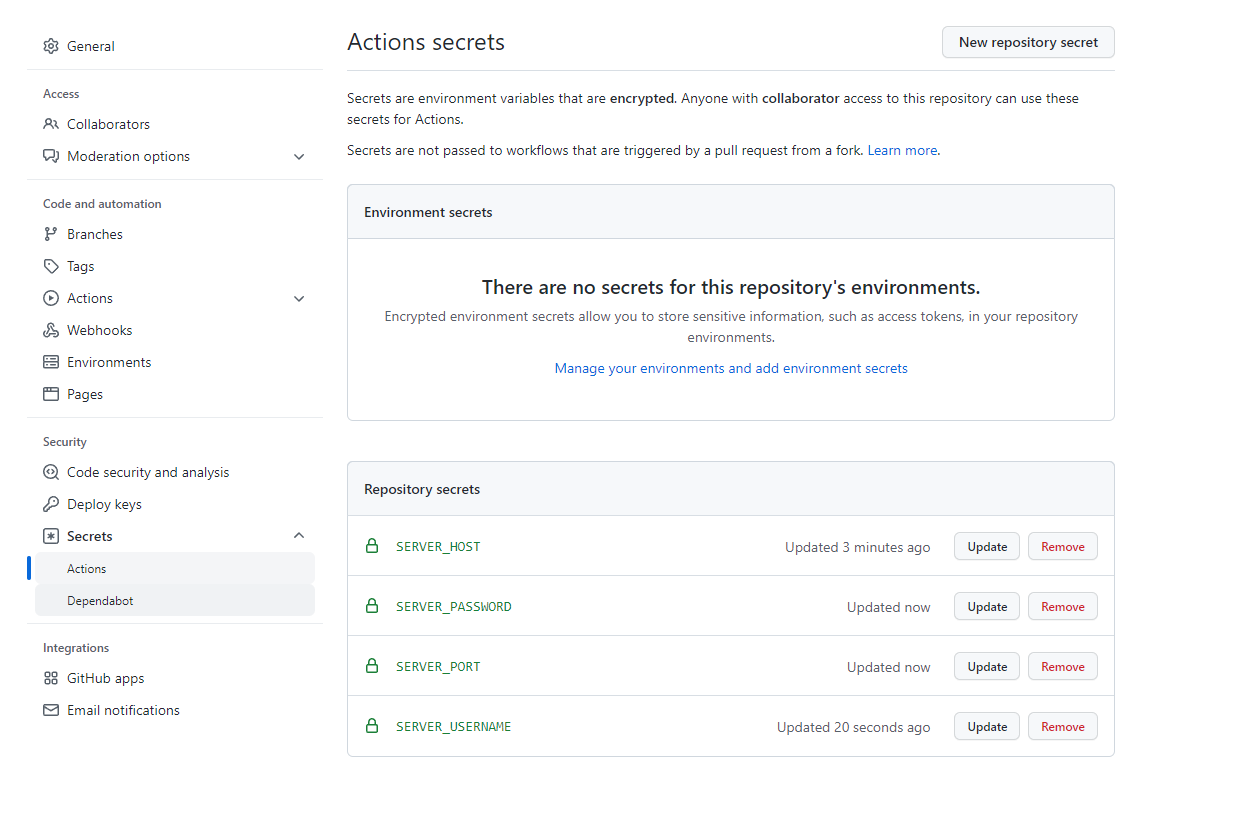1257x832 pixels.
Task: Expand the Moderation options chevron
Action: tap(299, 156)
